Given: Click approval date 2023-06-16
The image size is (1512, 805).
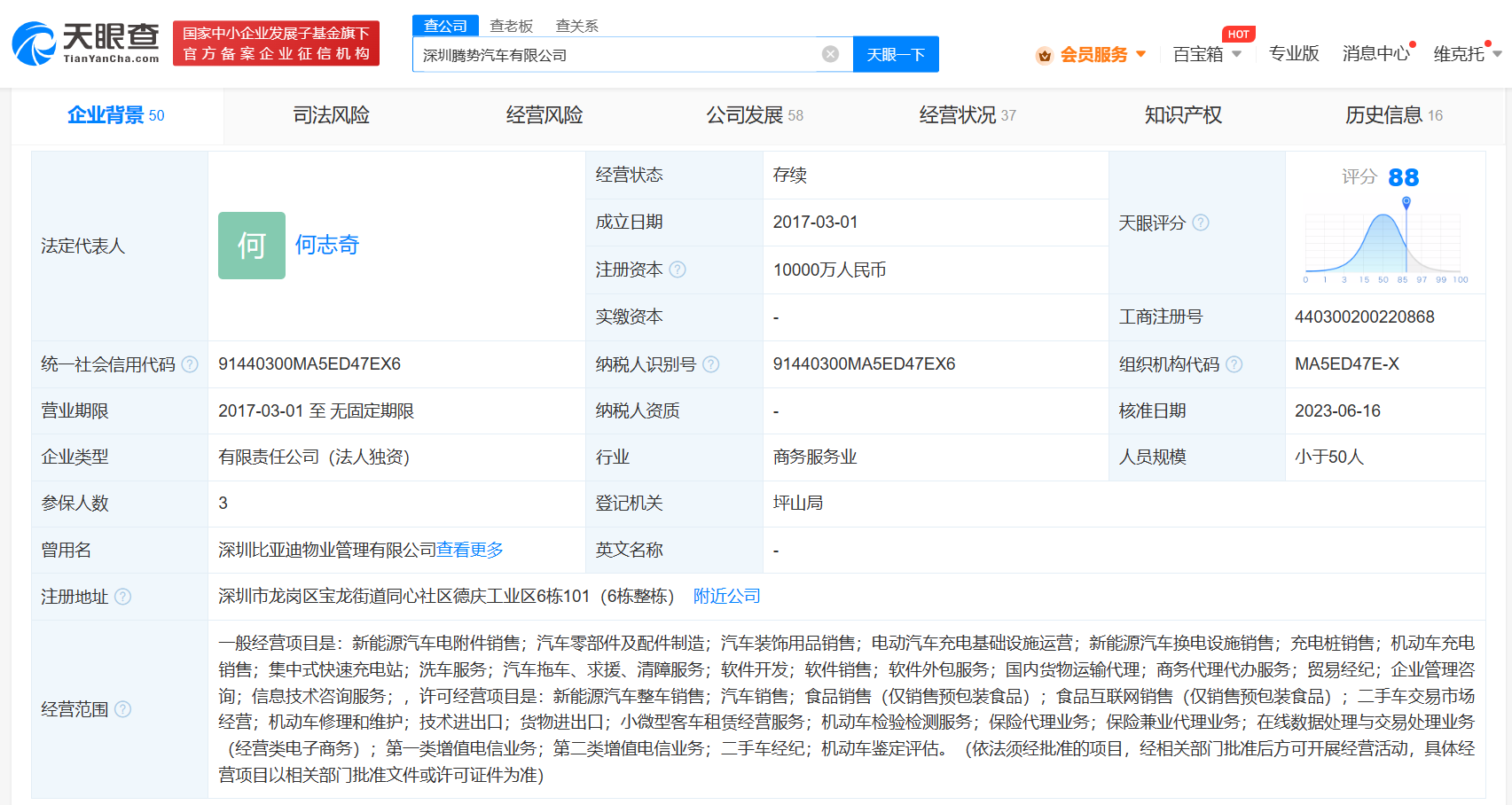Looking at the screenshot, I should click(1337, 411).
